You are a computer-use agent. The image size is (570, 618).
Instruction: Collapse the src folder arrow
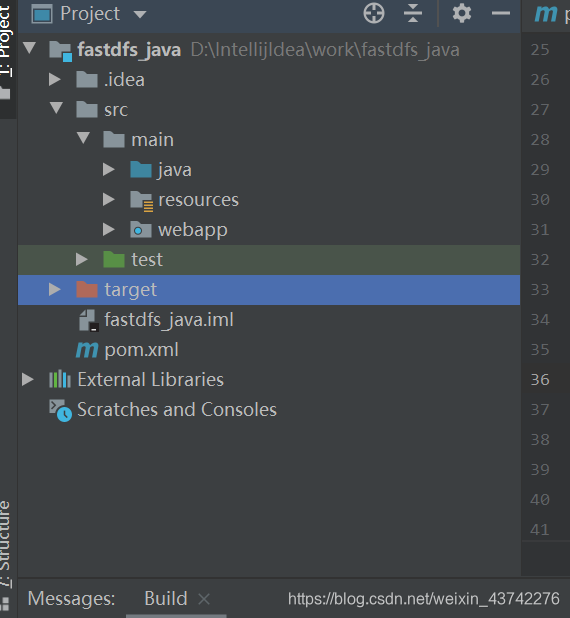[56, 108]
